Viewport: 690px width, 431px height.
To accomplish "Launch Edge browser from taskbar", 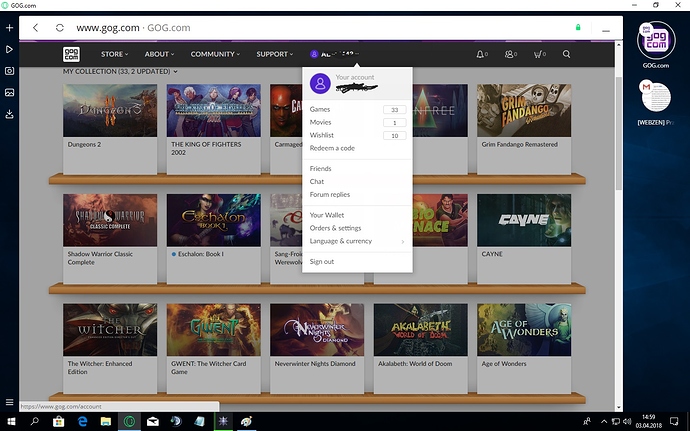I will tap(82, 421).
